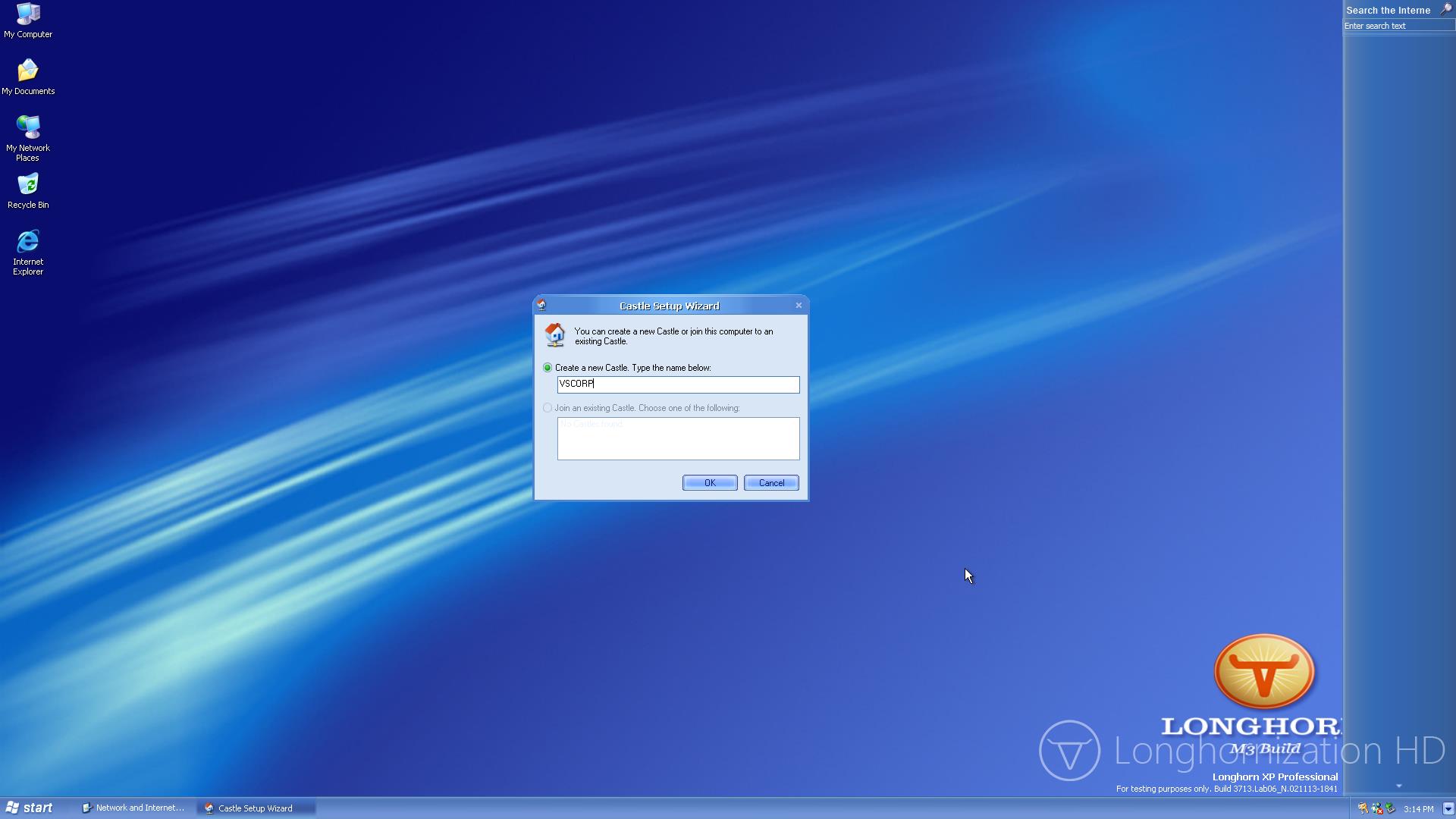The height and width of the screenshot is (819, 1456).
Task: Switch to Network and Internet taskbar item
Action: click(134, 808)
